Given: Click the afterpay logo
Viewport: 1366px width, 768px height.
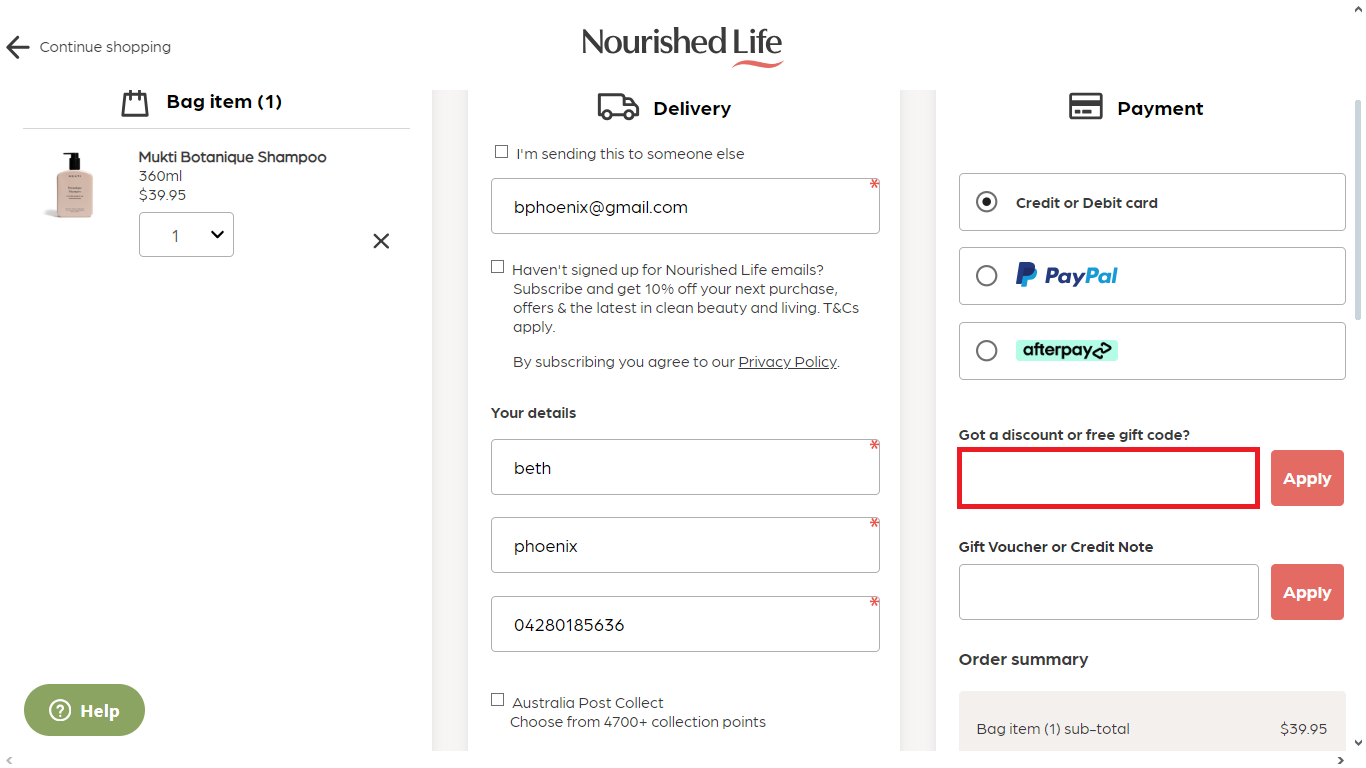Looking at the screenshot, I should (x=1066, y=350).
